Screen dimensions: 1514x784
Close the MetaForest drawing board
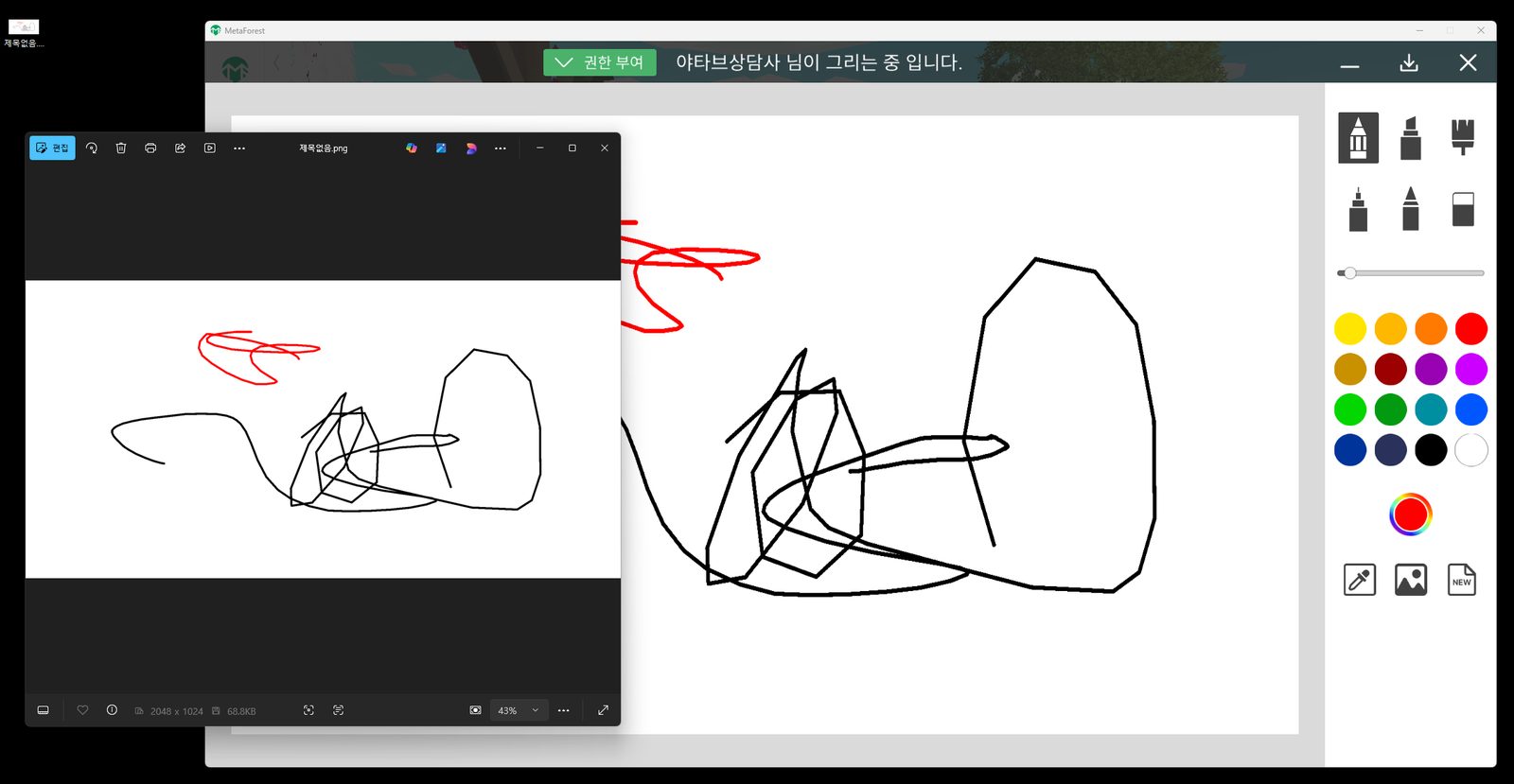(1468, 62)
